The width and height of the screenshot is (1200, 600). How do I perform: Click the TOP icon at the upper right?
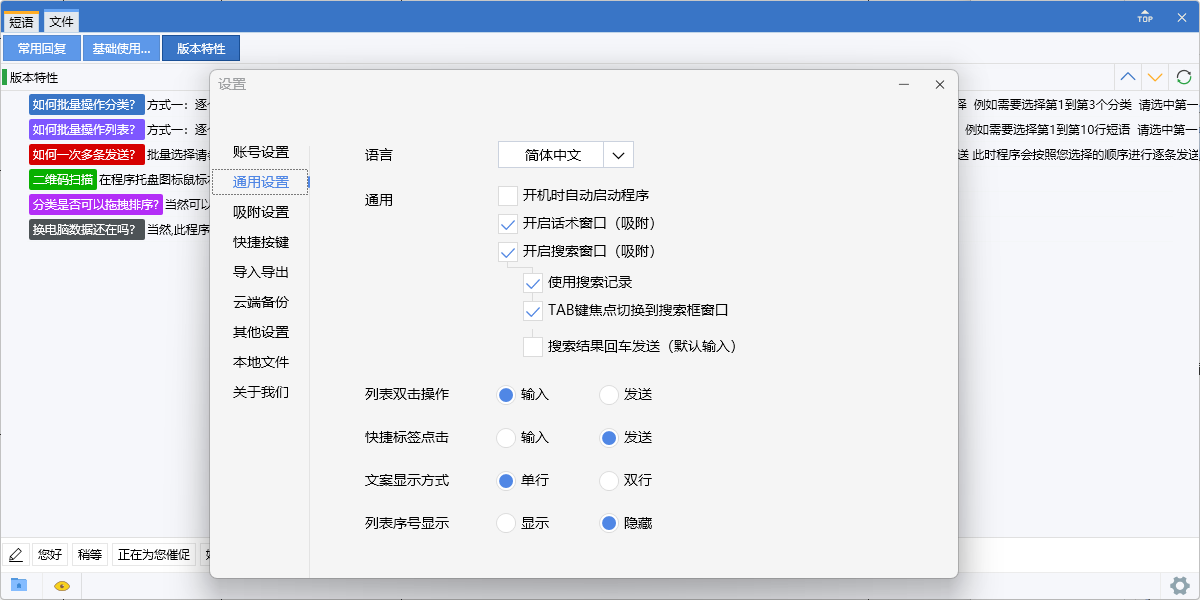(1144, 15)
